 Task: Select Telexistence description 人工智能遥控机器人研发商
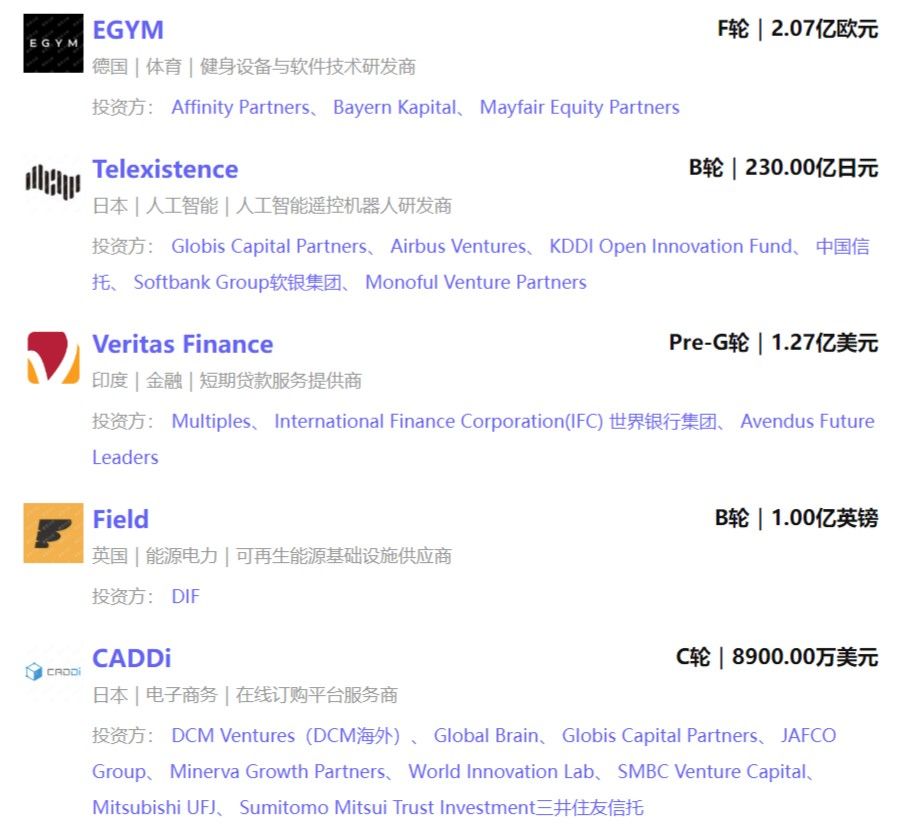pyautogui.click(x=344, y=206)
